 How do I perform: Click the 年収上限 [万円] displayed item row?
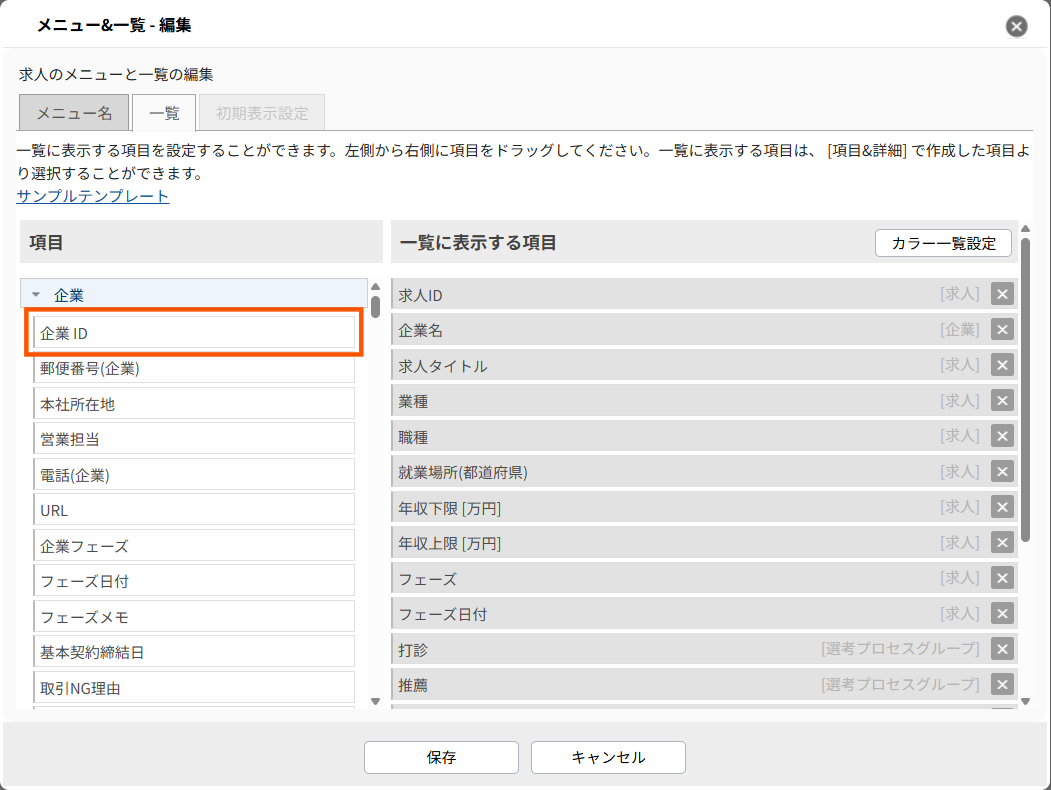pyautogui.click(x=704, y=543)
